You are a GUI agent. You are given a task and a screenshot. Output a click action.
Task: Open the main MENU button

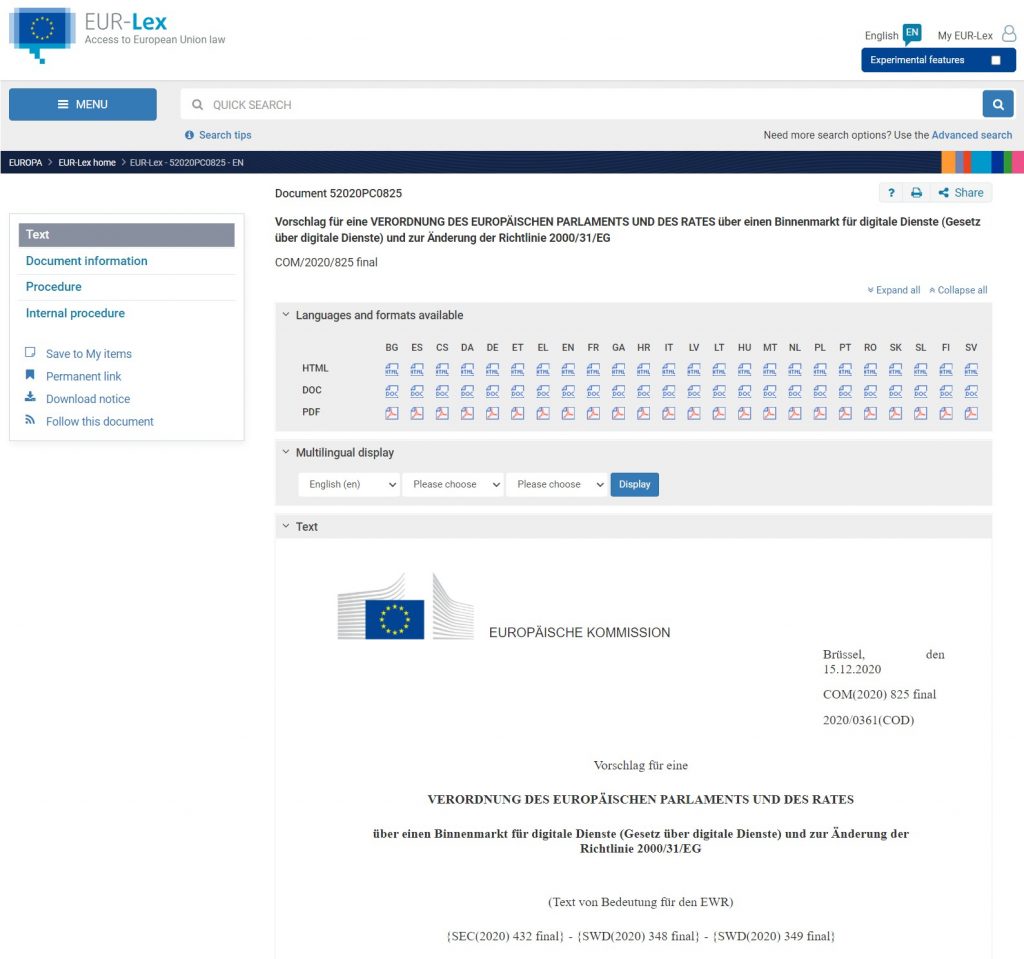tap(83, 104)
